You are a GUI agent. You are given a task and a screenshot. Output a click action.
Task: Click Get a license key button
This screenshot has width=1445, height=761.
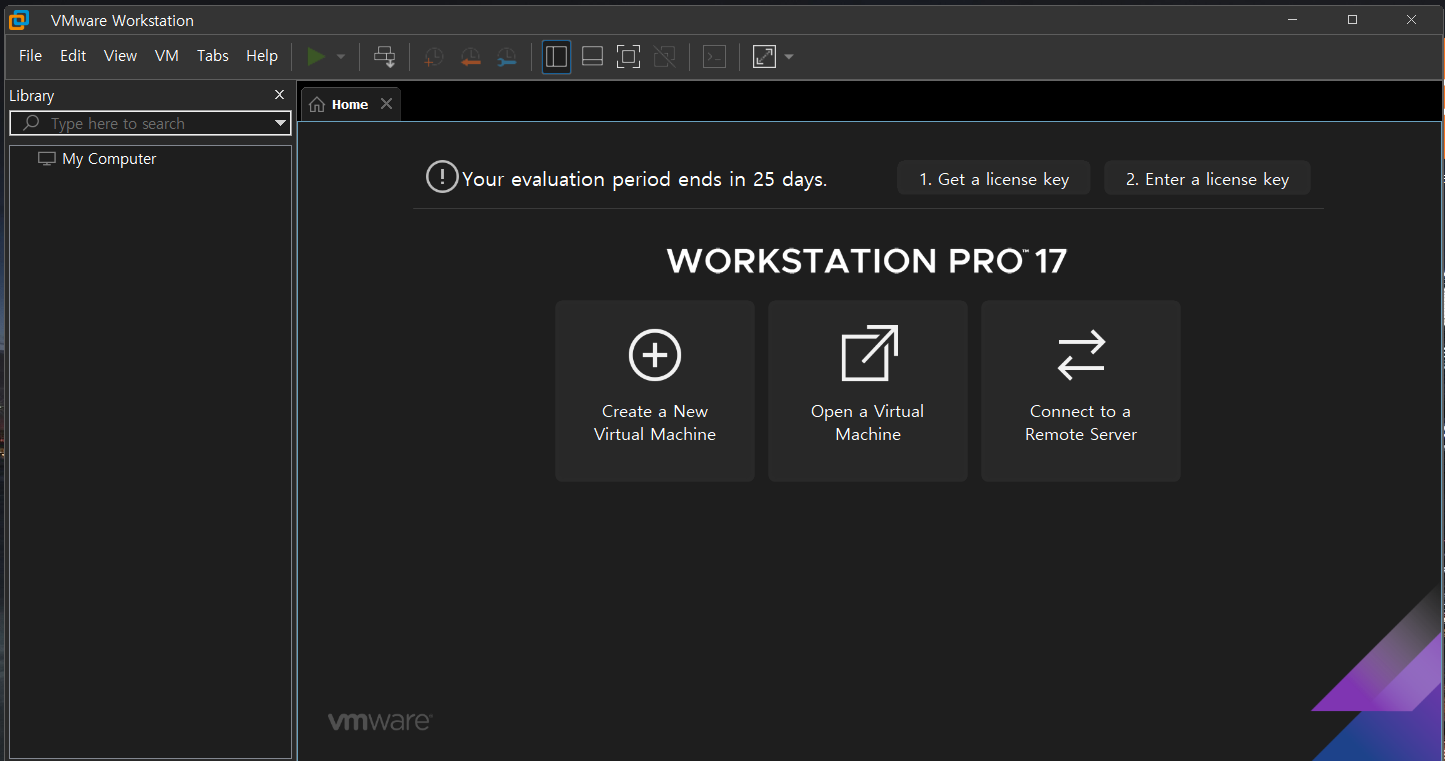pyautogui.click(x=994, y=179)
